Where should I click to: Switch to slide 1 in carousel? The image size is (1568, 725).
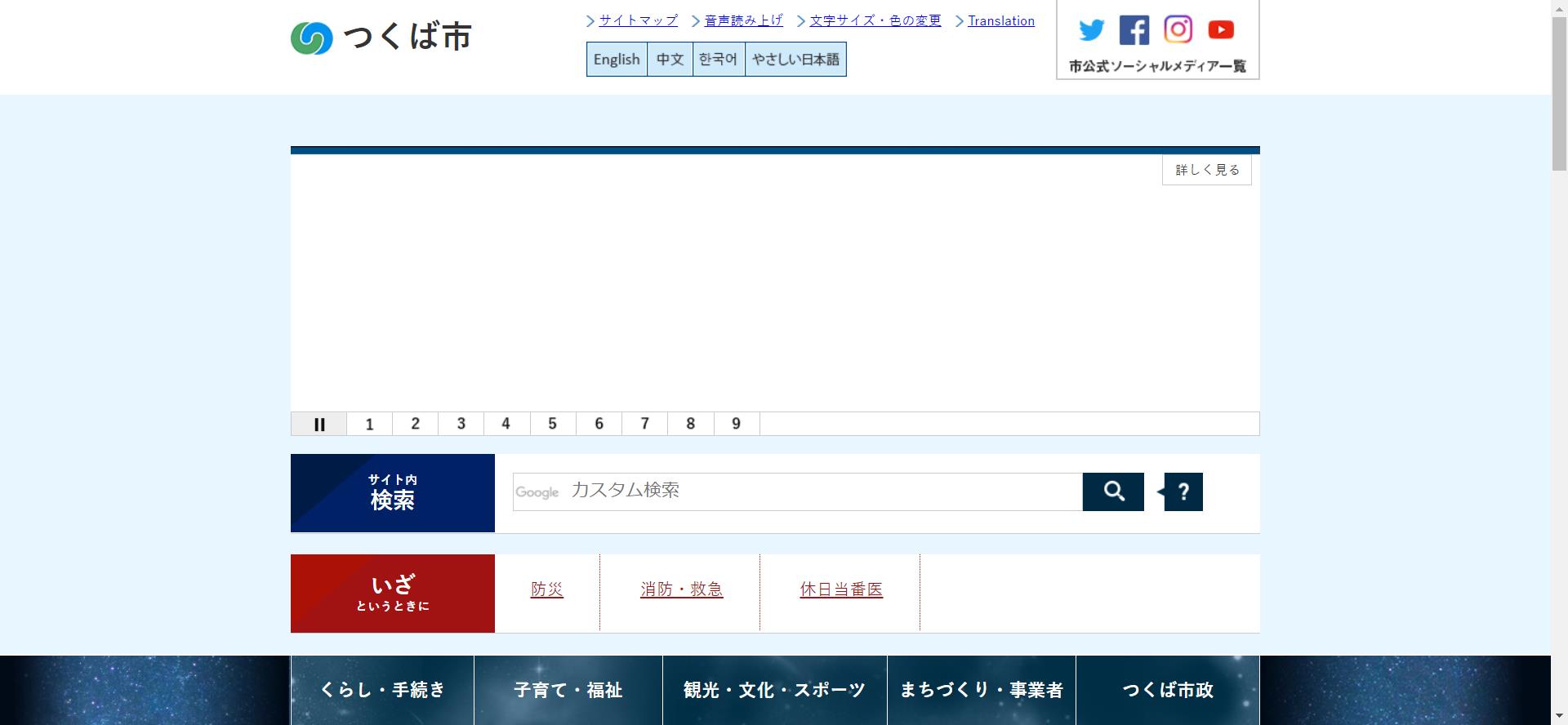click(x=369, y=424)
